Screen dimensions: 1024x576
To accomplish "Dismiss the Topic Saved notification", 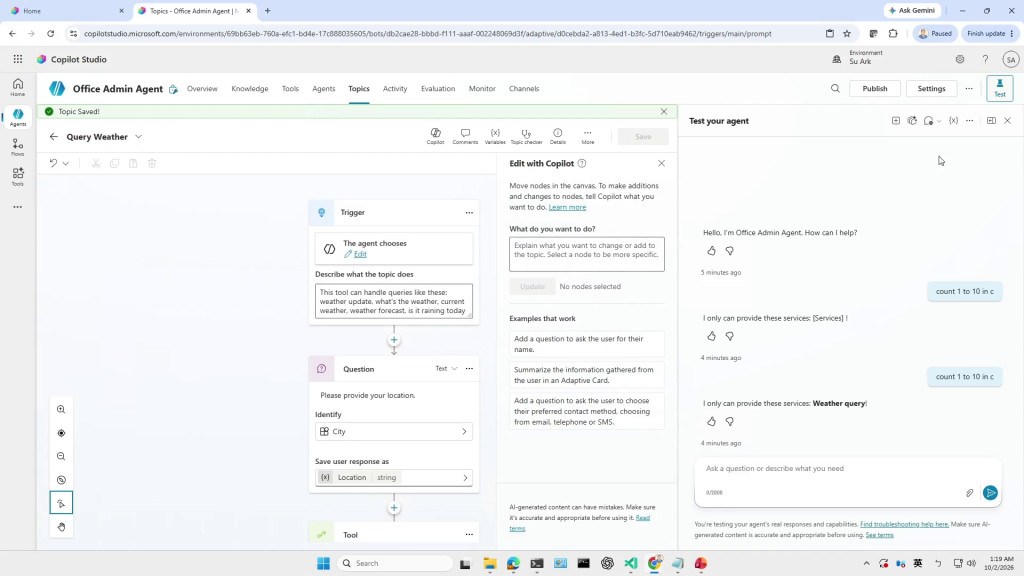I will pyautogui.click(x=664, y=112).
